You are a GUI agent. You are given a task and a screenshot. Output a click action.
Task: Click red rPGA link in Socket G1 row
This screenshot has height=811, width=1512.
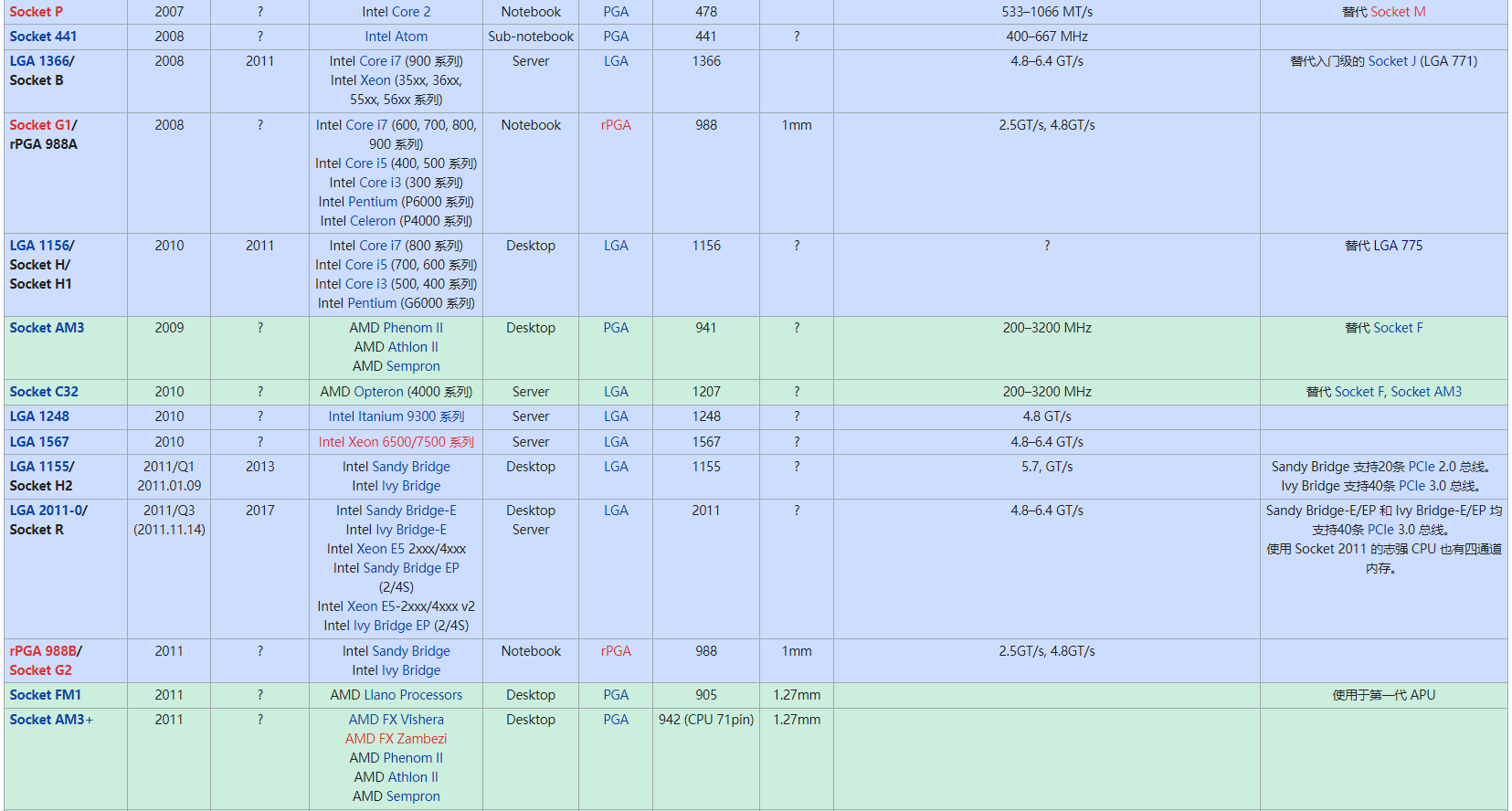616,125
